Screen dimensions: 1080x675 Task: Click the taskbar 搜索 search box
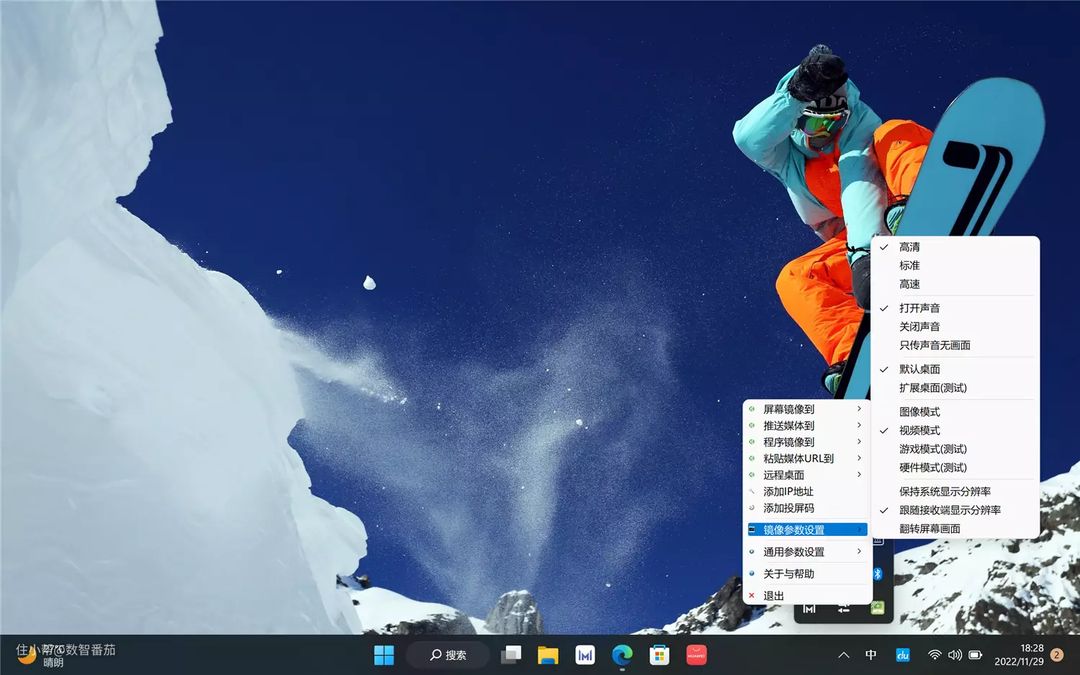click(x=448, y=655)
